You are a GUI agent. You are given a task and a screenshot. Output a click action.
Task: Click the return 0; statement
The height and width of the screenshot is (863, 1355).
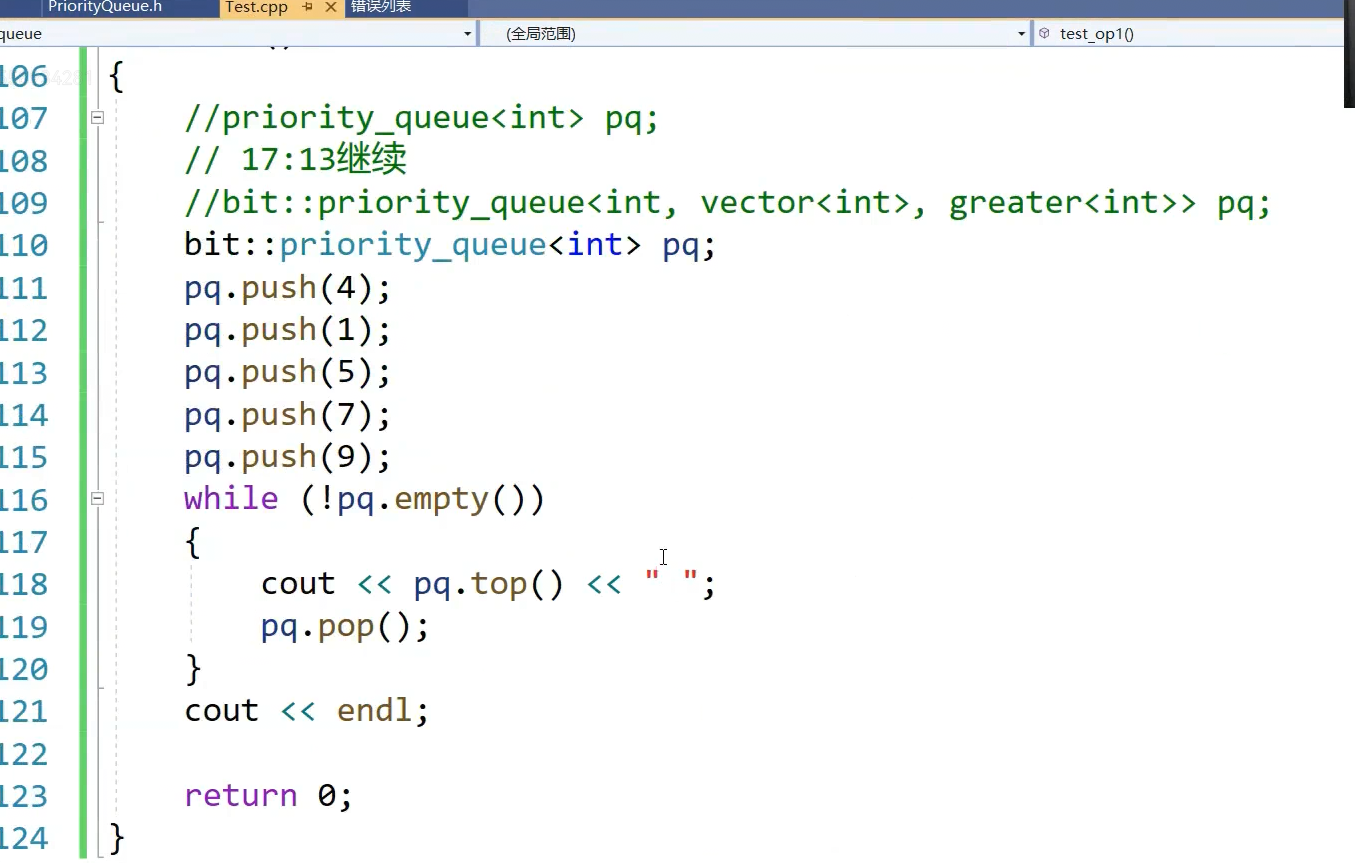coord(268,796)
